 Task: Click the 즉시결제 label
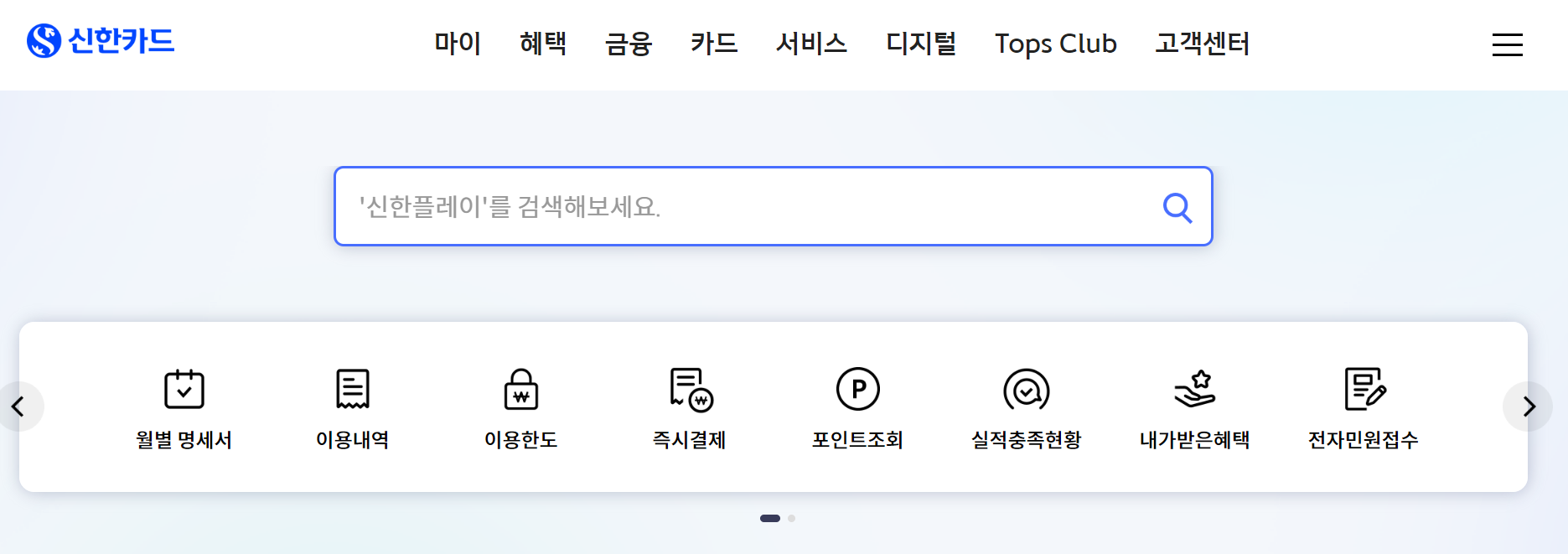pos(690,440)
